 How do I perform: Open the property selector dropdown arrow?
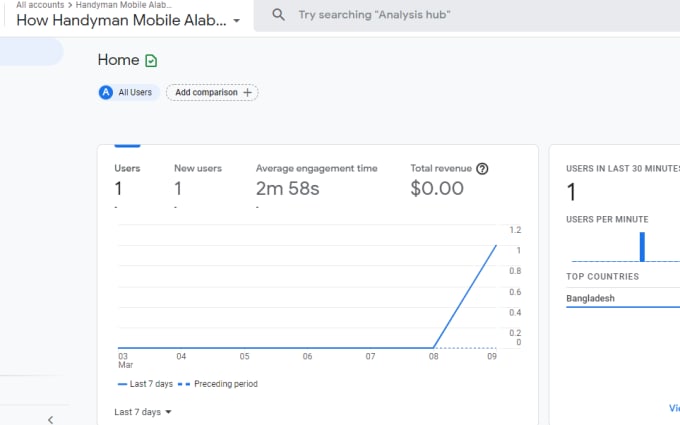[236, 20]
